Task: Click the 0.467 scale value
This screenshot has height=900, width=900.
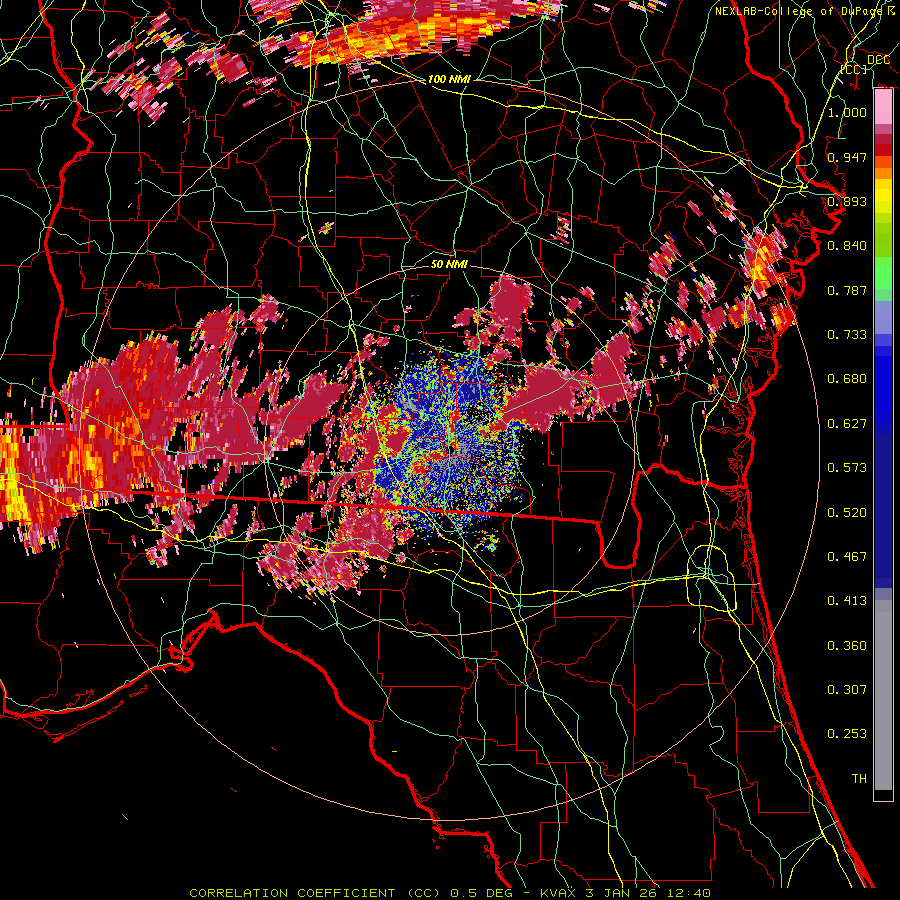Action: click(847, 557)
